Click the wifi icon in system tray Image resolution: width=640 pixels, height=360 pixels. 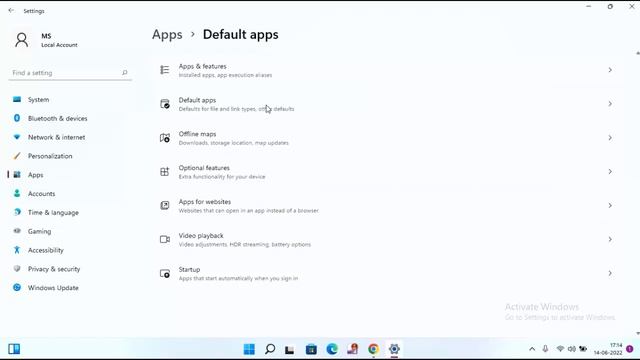click(x=560, y=349)
